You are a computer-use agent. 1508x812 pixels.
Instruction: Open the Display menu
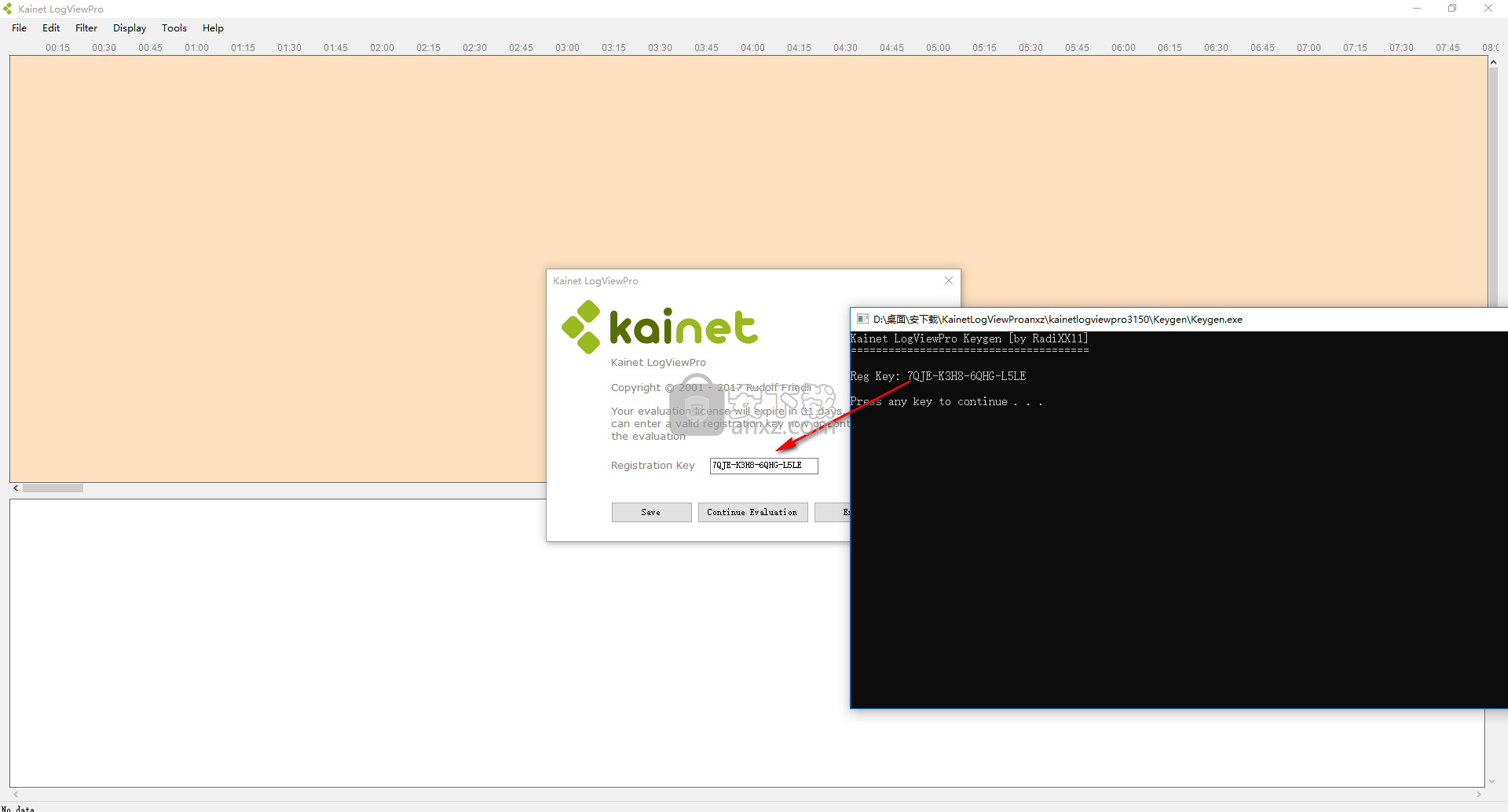pos(130,27)
